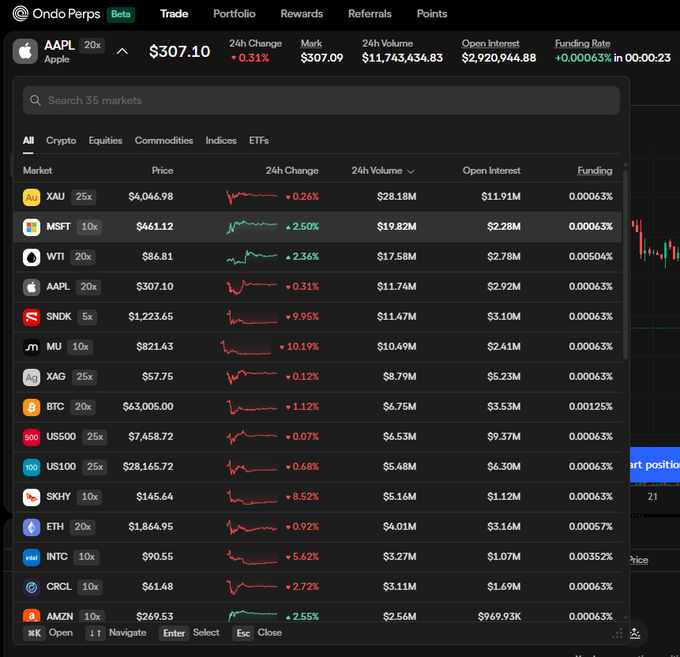
Task: Filter markets by ETFs
Action: 258,141
